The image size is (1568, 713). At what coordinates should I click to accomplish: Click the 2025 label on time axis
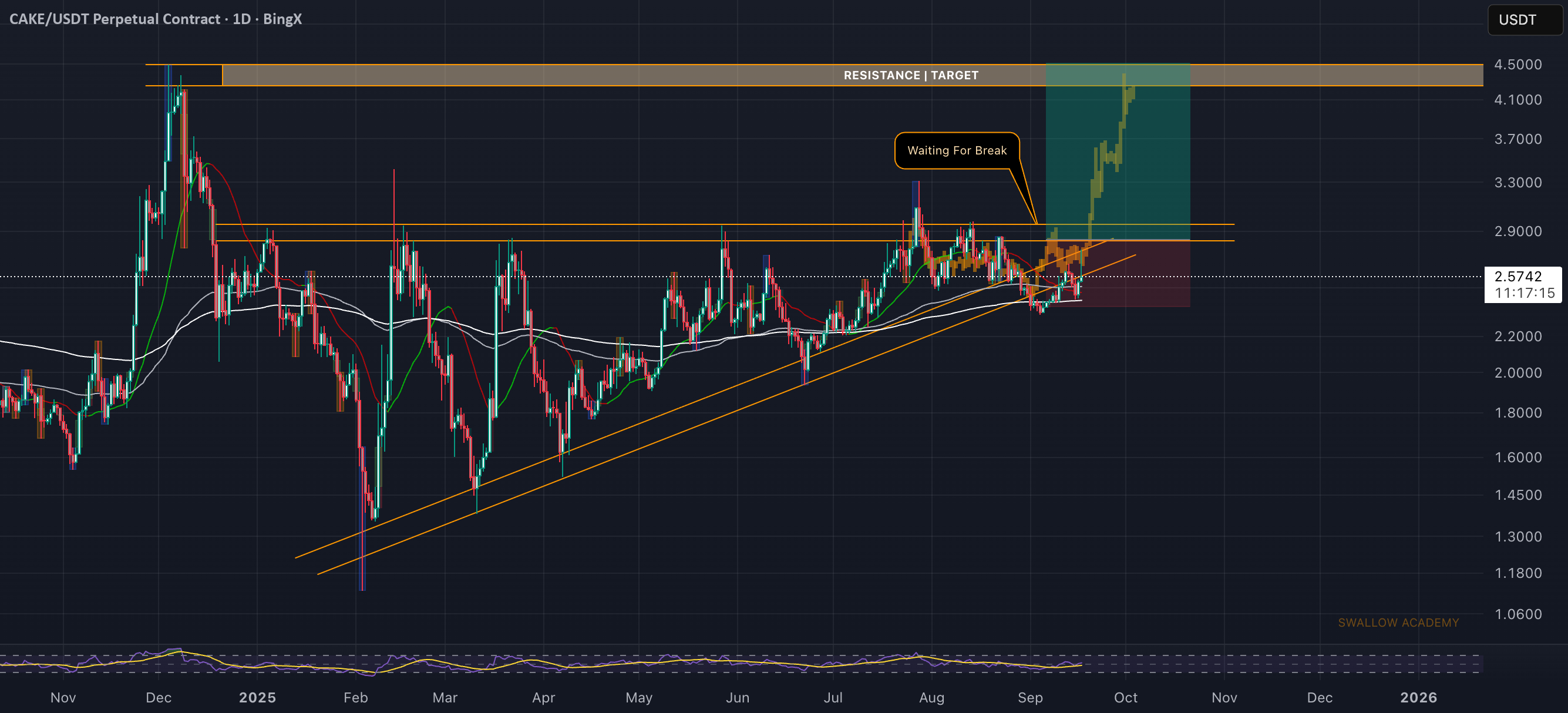257,697
